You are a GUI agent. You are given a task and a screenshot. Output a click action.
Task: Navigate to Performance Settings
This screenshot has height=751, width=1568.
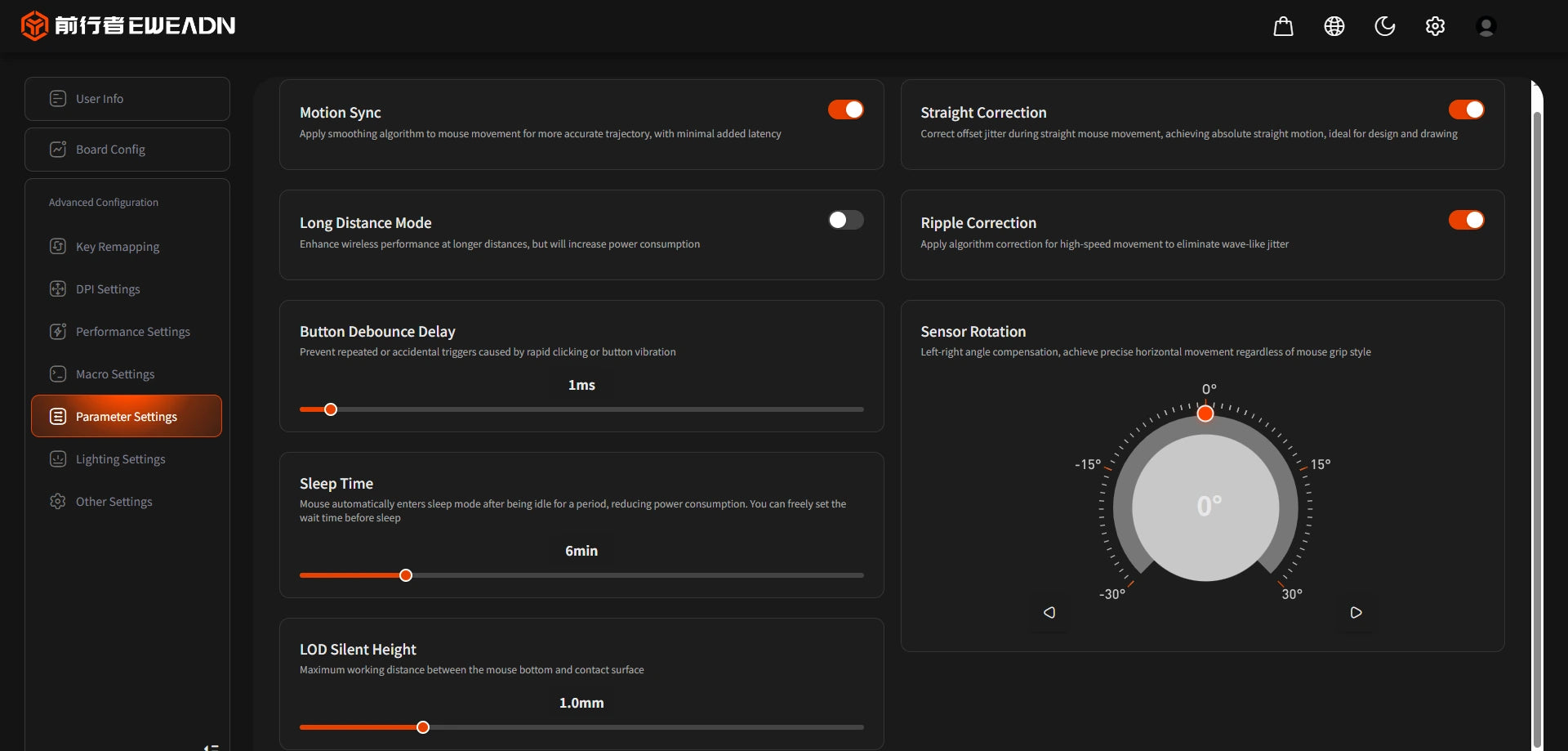tap(127, 332)
